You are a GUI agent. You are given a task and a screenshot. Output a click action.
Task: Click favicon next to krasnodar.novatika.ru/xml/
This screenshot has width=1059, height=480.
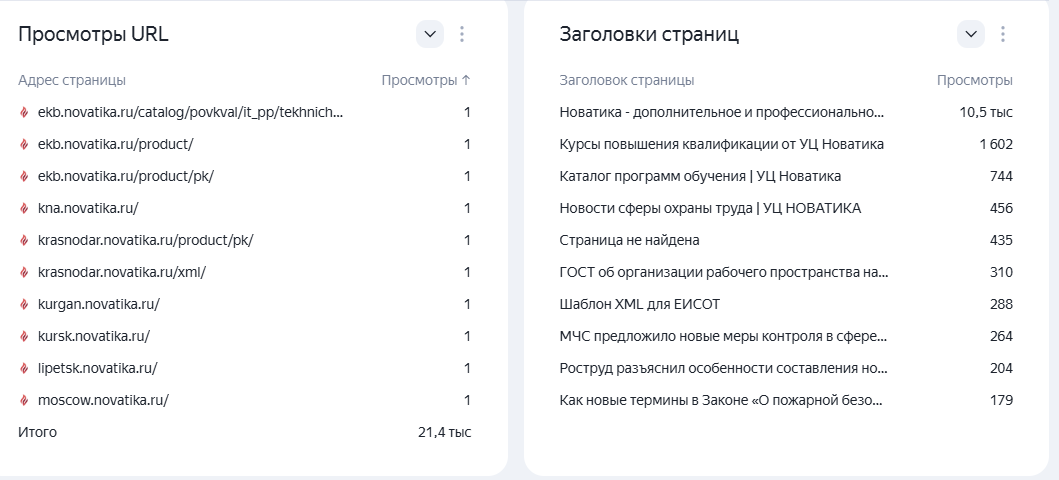[24, 273]
